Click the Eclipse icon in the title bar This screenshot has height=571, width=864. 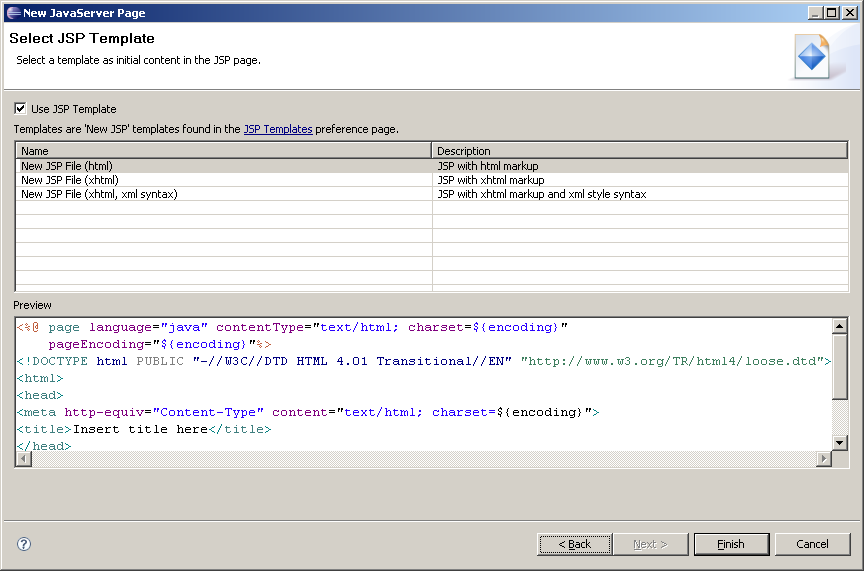(x=14, y=13)
